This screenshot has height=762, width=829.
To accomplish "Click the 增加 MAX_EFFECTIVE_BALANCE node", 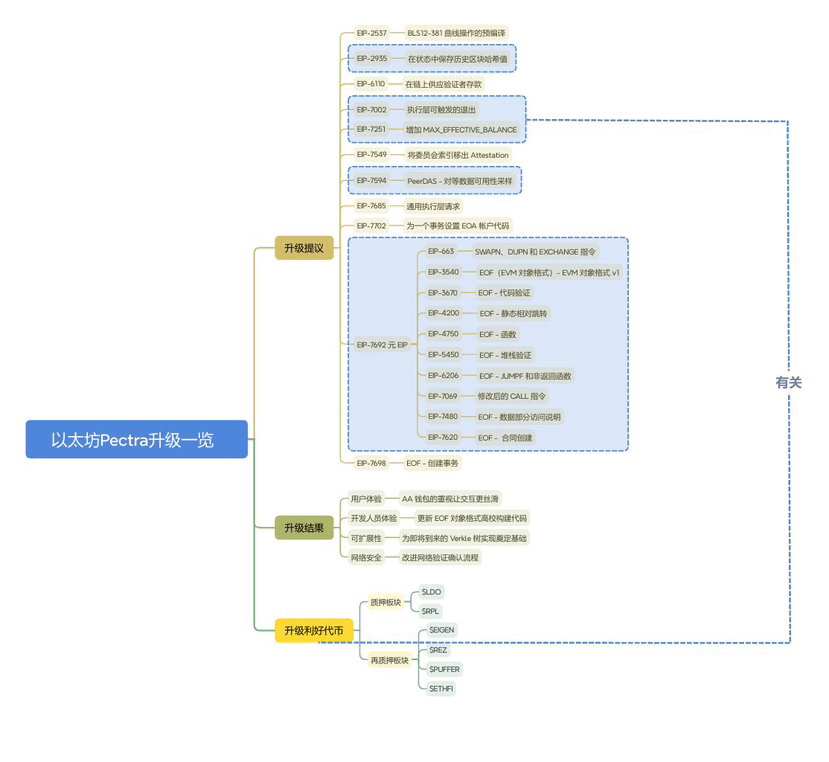I will click(462, 130).
